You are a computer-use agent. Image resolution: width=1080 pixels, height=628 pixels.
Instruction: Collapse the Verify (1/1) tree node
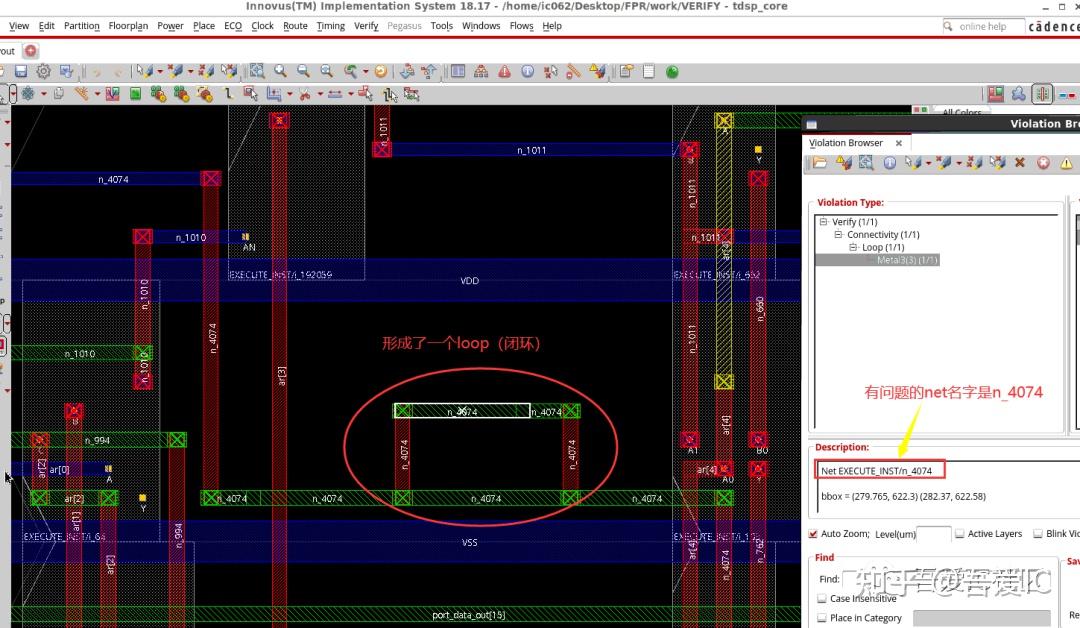823,222
